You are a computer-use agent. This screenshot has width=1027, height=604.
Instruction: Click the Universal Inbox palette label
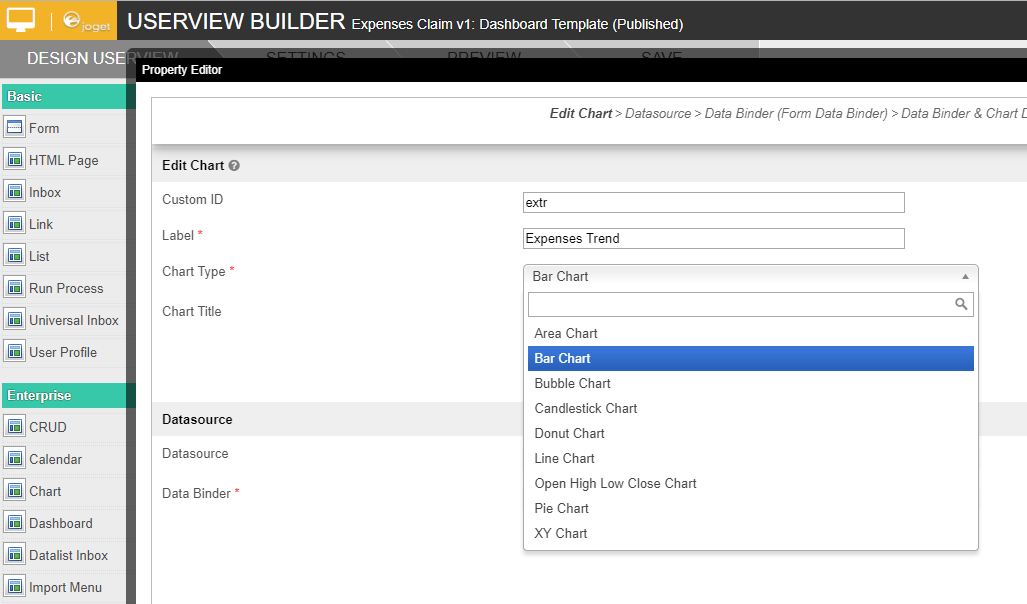click(x=73, y=320)
